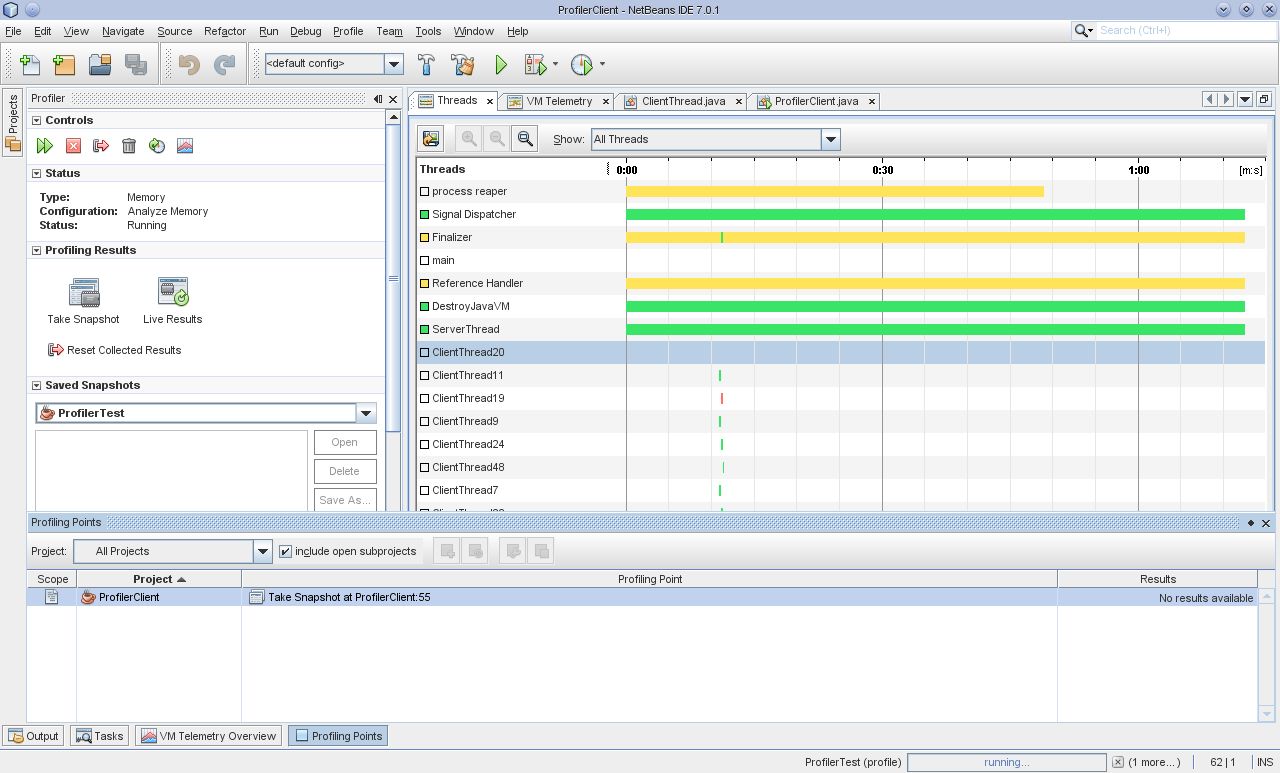Save current threads view as image

(431, 139)
